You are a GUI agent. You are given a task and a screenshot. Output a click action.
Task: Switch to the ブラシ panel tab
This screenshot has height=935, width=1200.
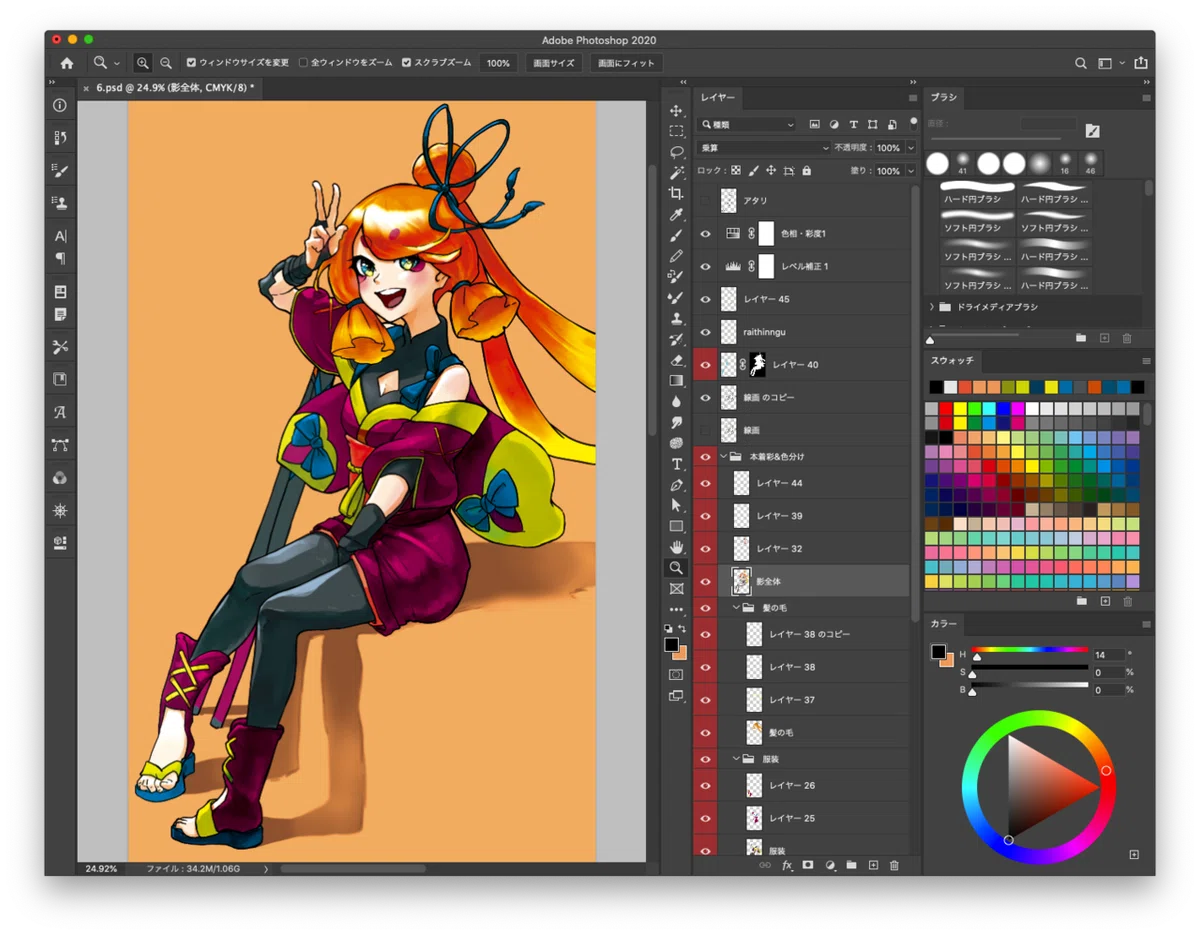point(944,97)
